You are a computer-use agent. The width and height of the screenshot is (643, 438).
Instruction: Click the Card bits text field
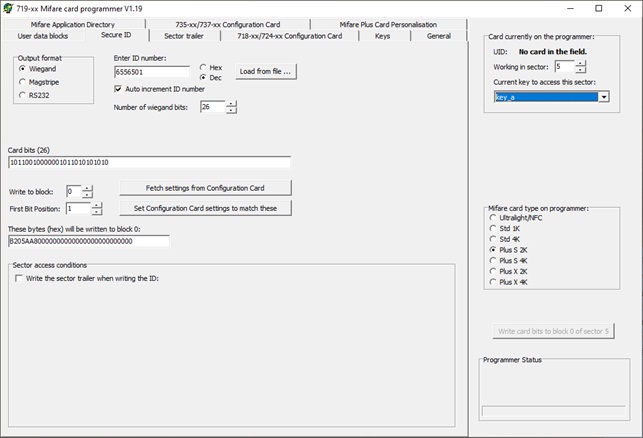[x=149, y=162]
